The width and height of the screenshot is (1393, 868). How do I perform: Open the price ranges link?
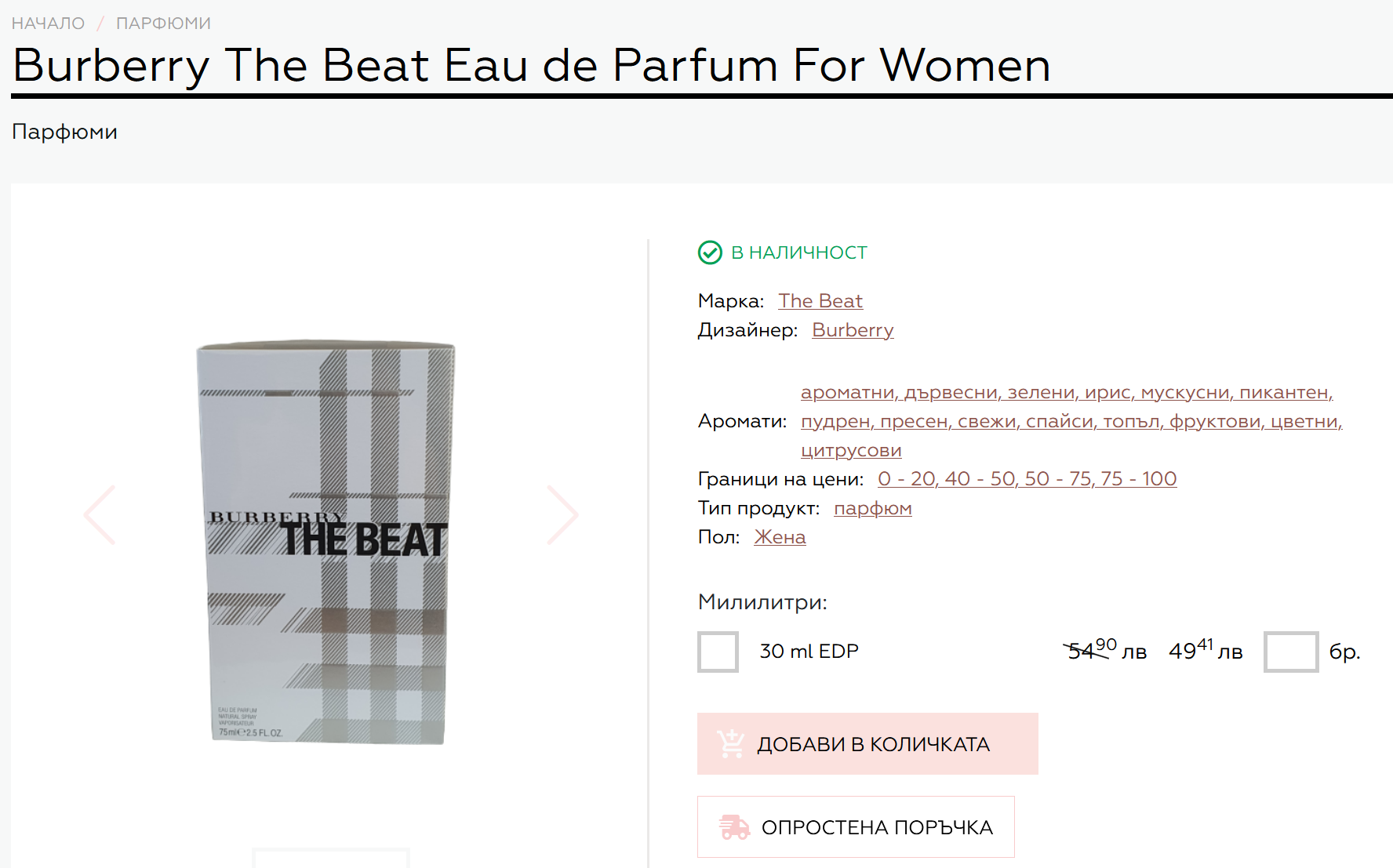pyautogui.click(x=1027, y=479)
